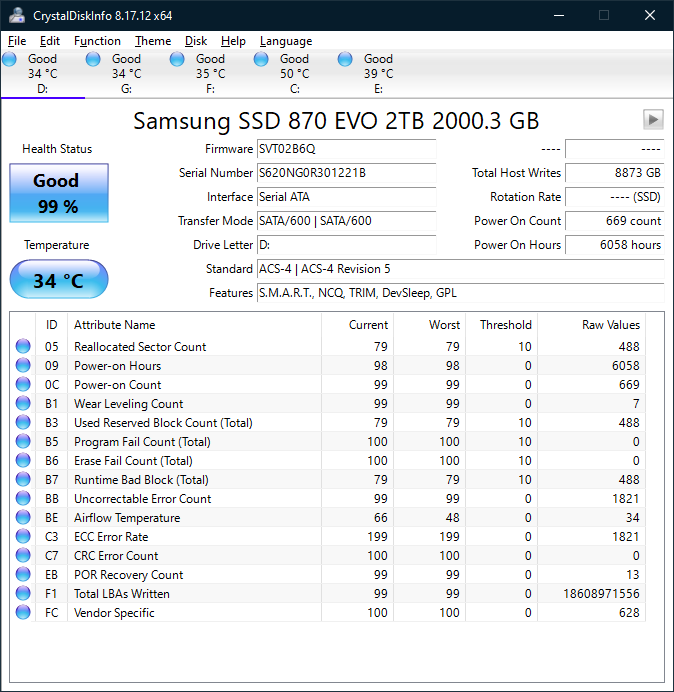
Task: Click the Firmware field SVT02B6Q
Action: point(346,149)
